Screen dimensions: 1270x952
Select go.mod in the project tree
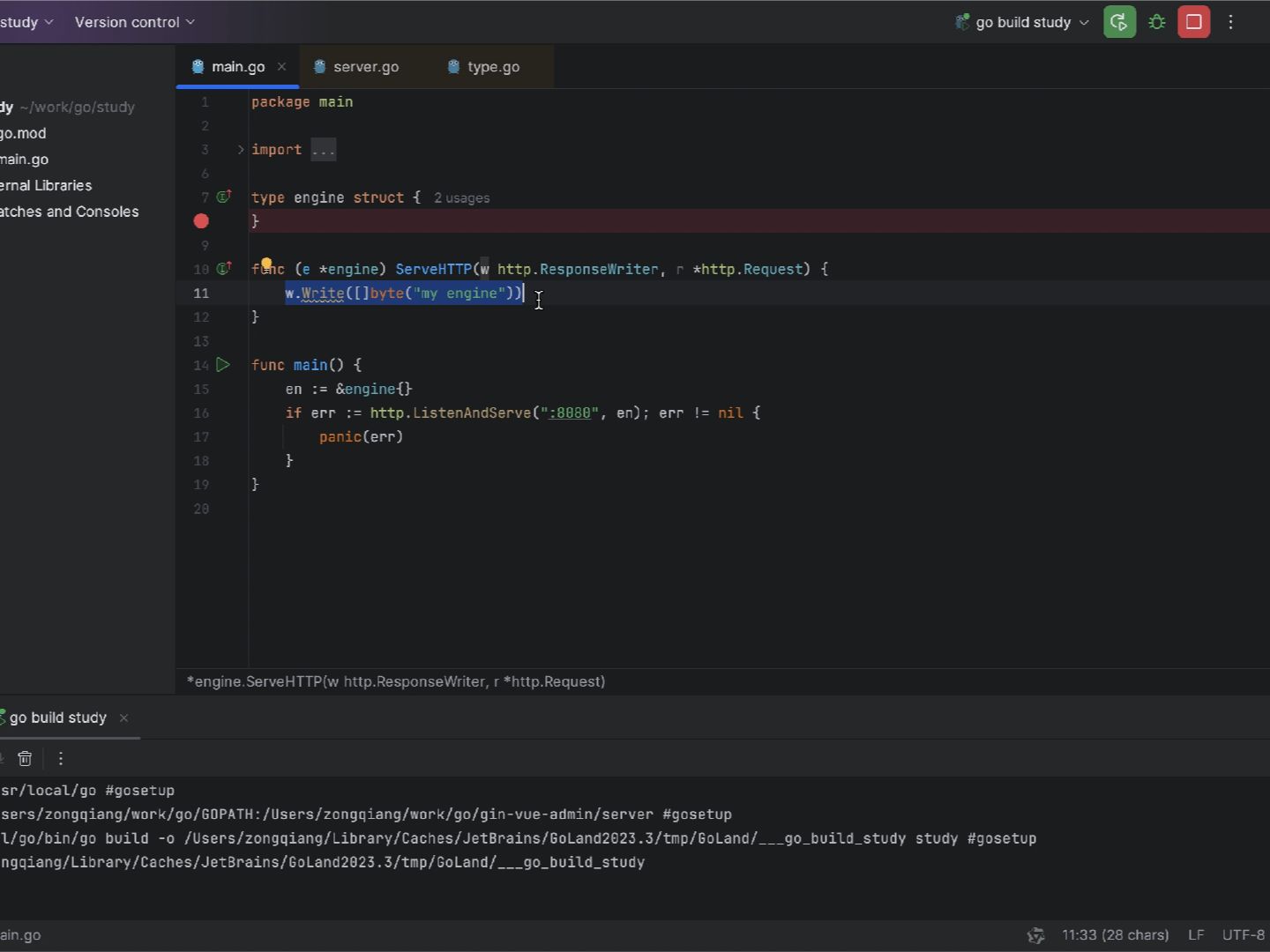tap(24, 133)
